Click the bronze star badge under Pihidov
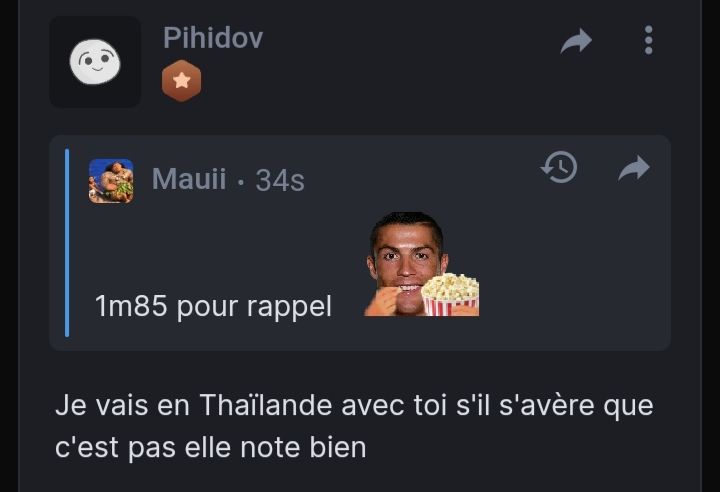This screenshot has width=720, height=492. pos(181,80)
